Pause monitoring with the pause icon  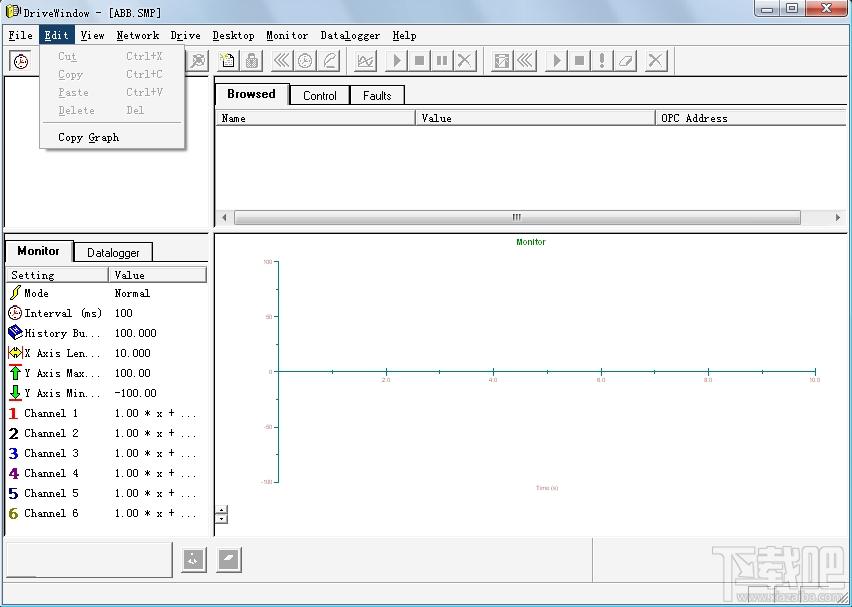pyautogui.click(x=442, y=60)
